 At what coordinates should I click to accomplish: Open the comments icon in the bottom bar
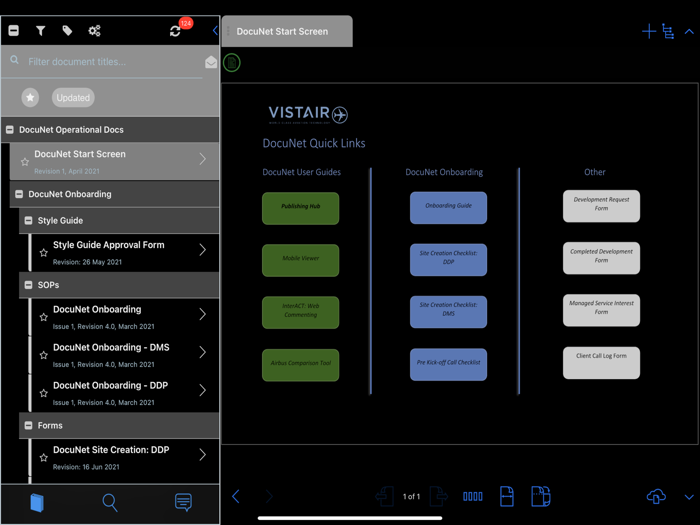point(183,503)
